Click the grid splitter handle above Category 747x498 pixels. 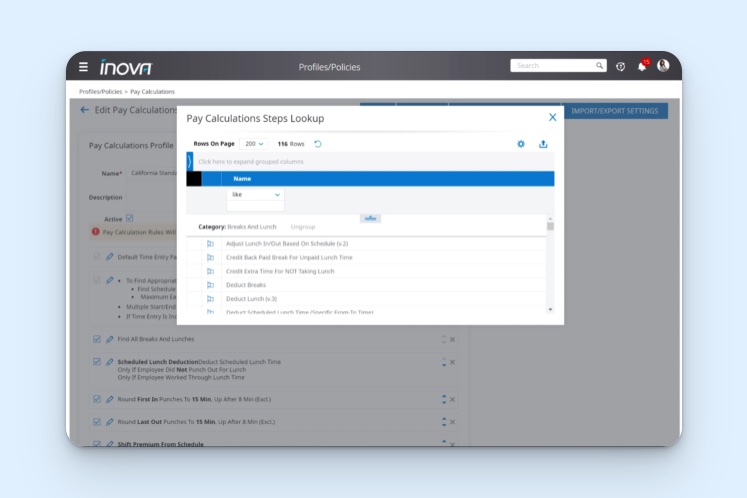pyautogui.click(x=370, y=218)
